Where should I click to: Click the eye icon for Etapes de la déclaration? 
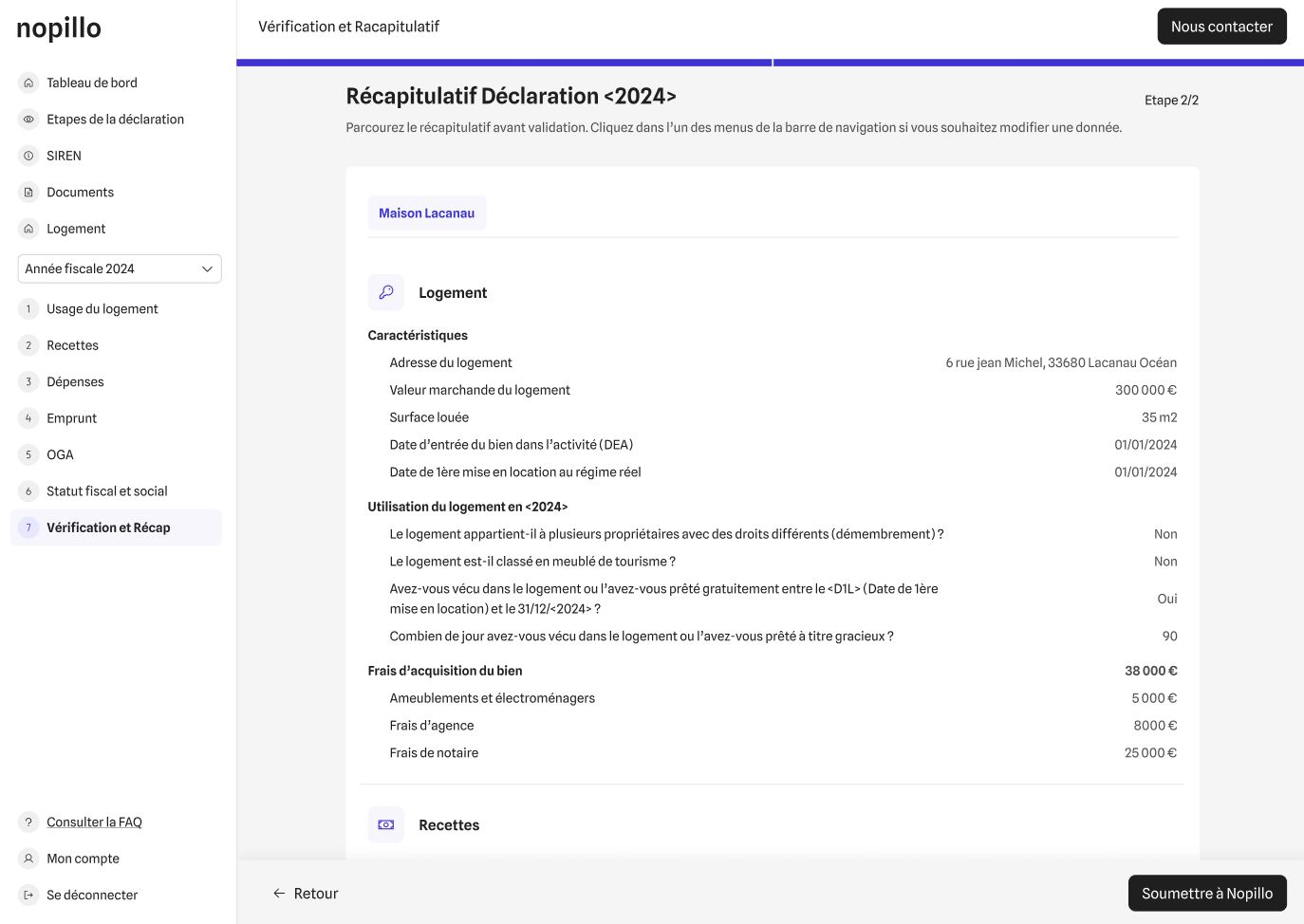[x=28, y=120]
